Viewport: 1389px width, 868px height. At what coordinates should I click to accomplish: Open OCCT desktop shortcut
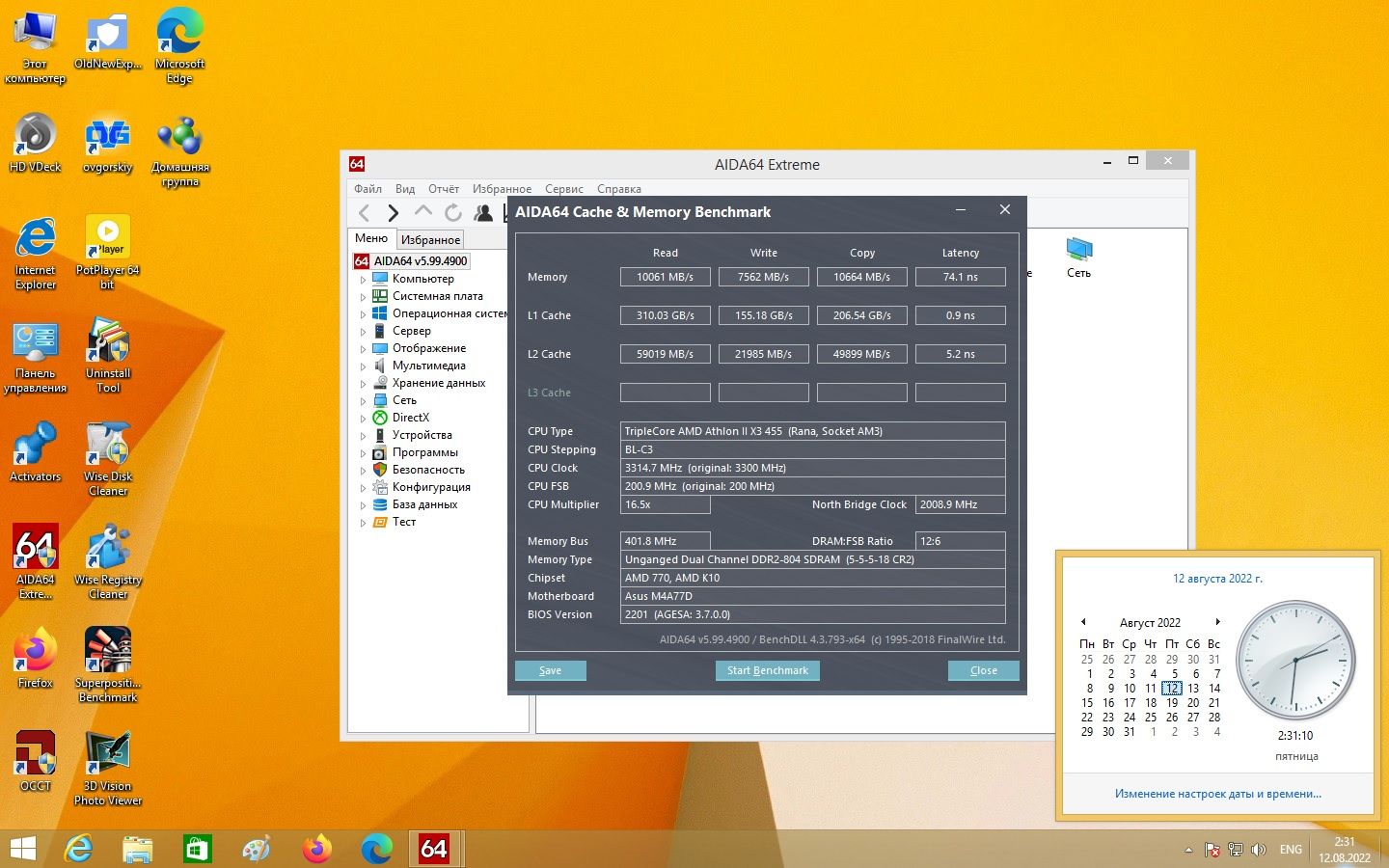[35, 761]
